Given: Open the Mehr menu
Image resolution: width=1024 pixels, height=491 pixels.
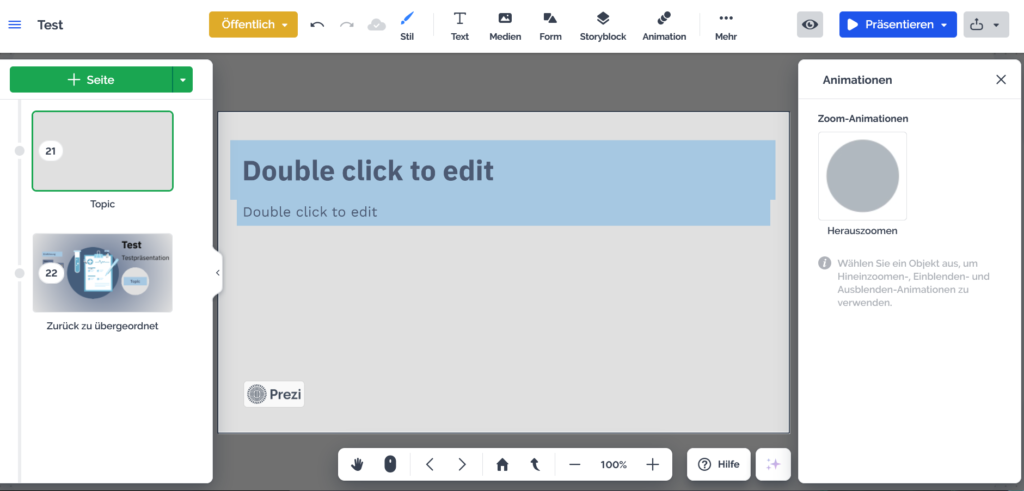Looking at the screenshot, I should pyautogui.click(x=726, y=25).
